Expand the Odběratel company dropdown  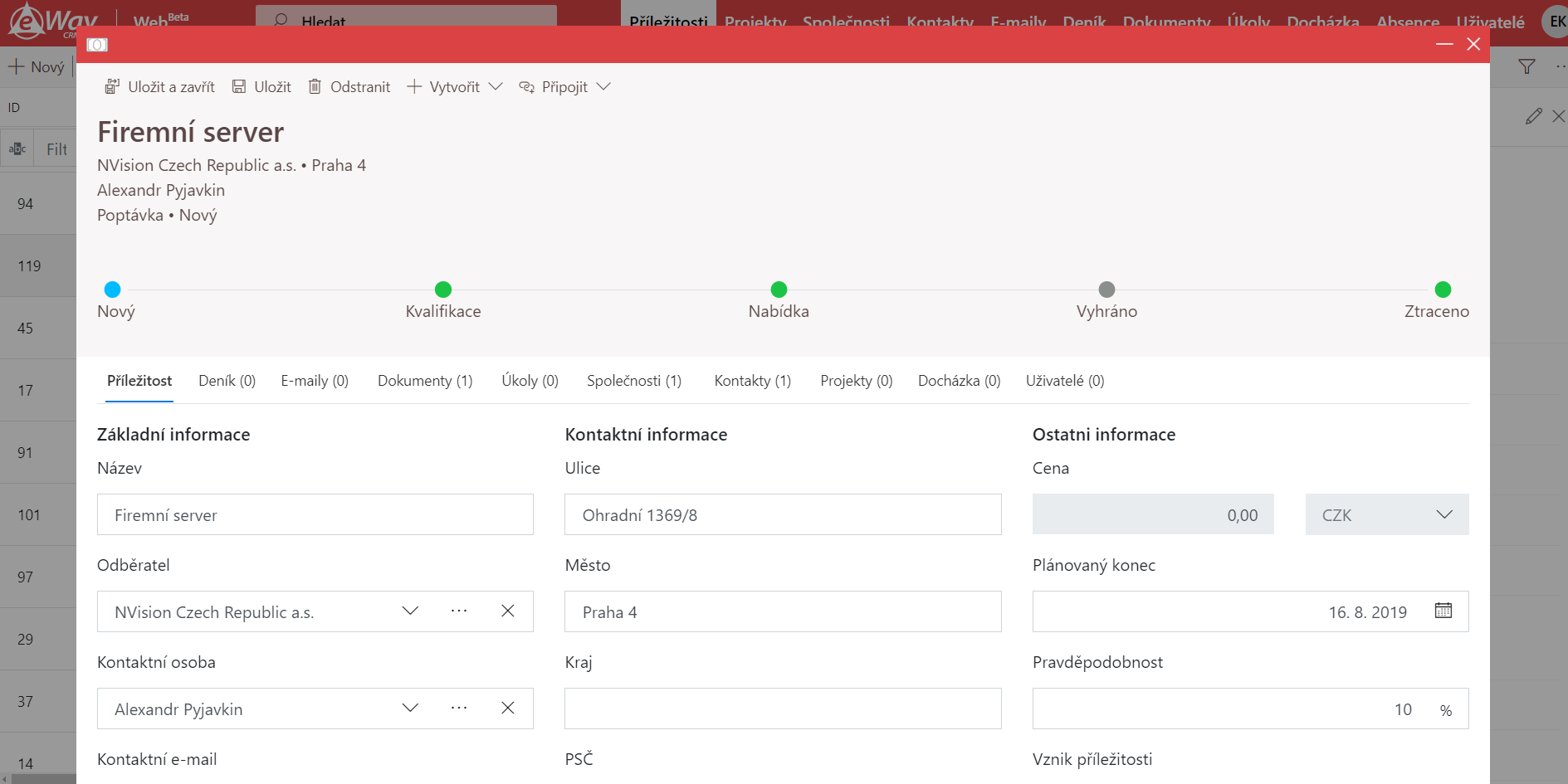(x=410, y=611)
